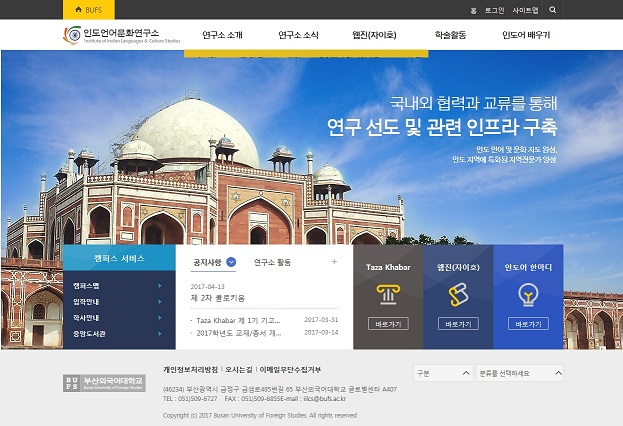Click the 웹진(자이호) S-shaped icon
Viewport: 623px width, 426px height.
pyautogui.click(x=457, y=294)
